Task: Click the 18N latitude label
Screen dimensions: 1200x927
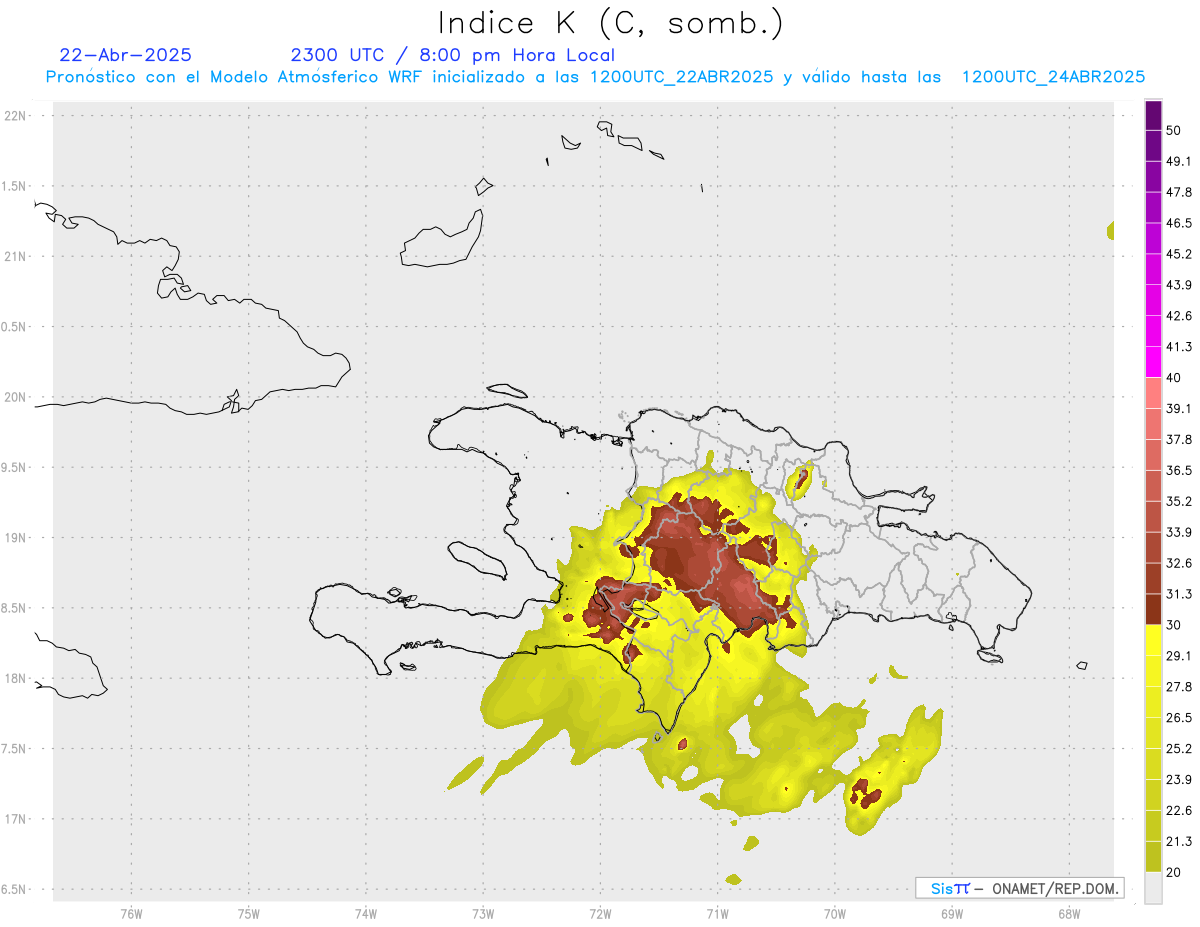Action: 16,678
